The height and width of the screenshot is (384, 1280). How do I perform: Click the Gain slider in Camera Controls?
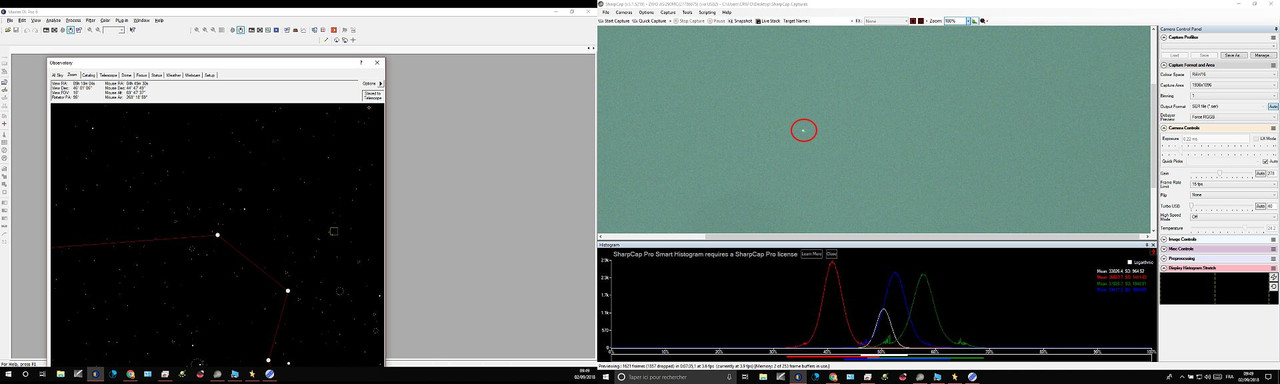pos(1222,173)
